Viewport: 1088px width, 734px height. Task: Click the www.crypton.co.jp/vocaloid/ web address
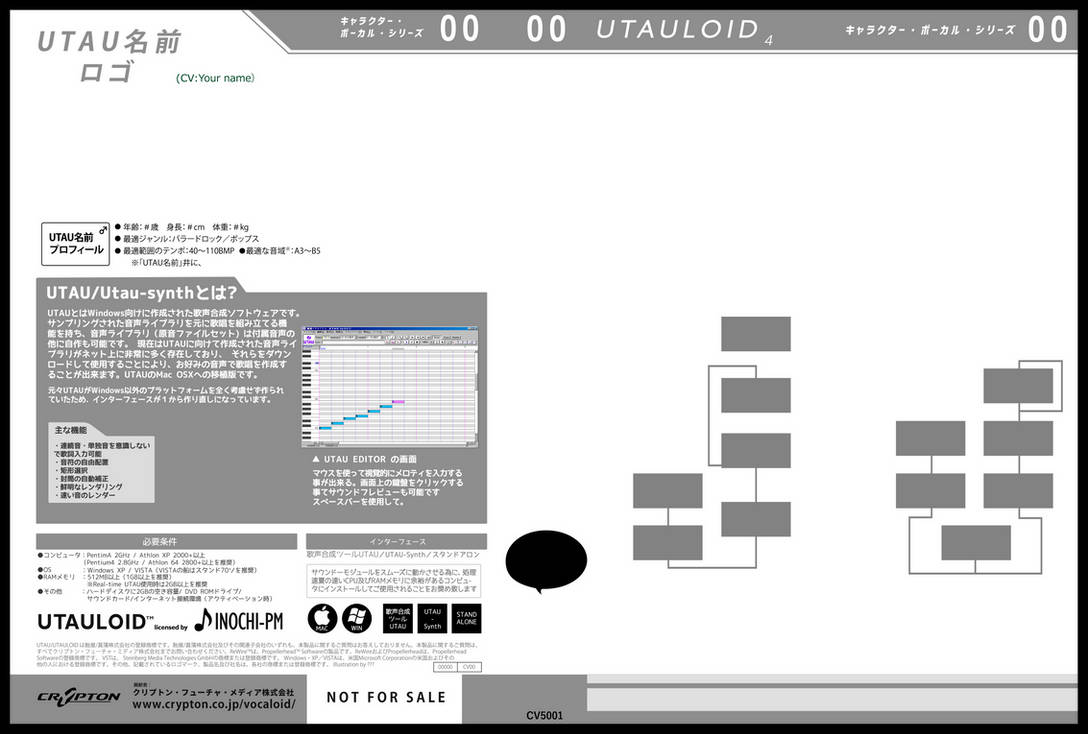tap(214, 704)
